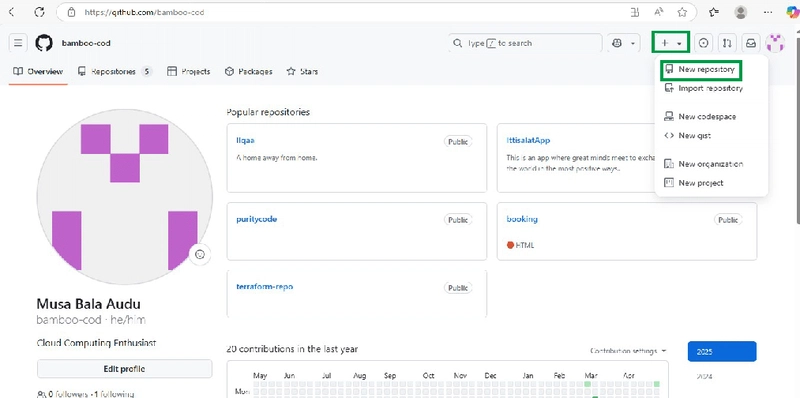Image resolution: width=800 pixels, height=398 pixels.
Task: Click the browser refresh icon
Action: tap(39, 12)
